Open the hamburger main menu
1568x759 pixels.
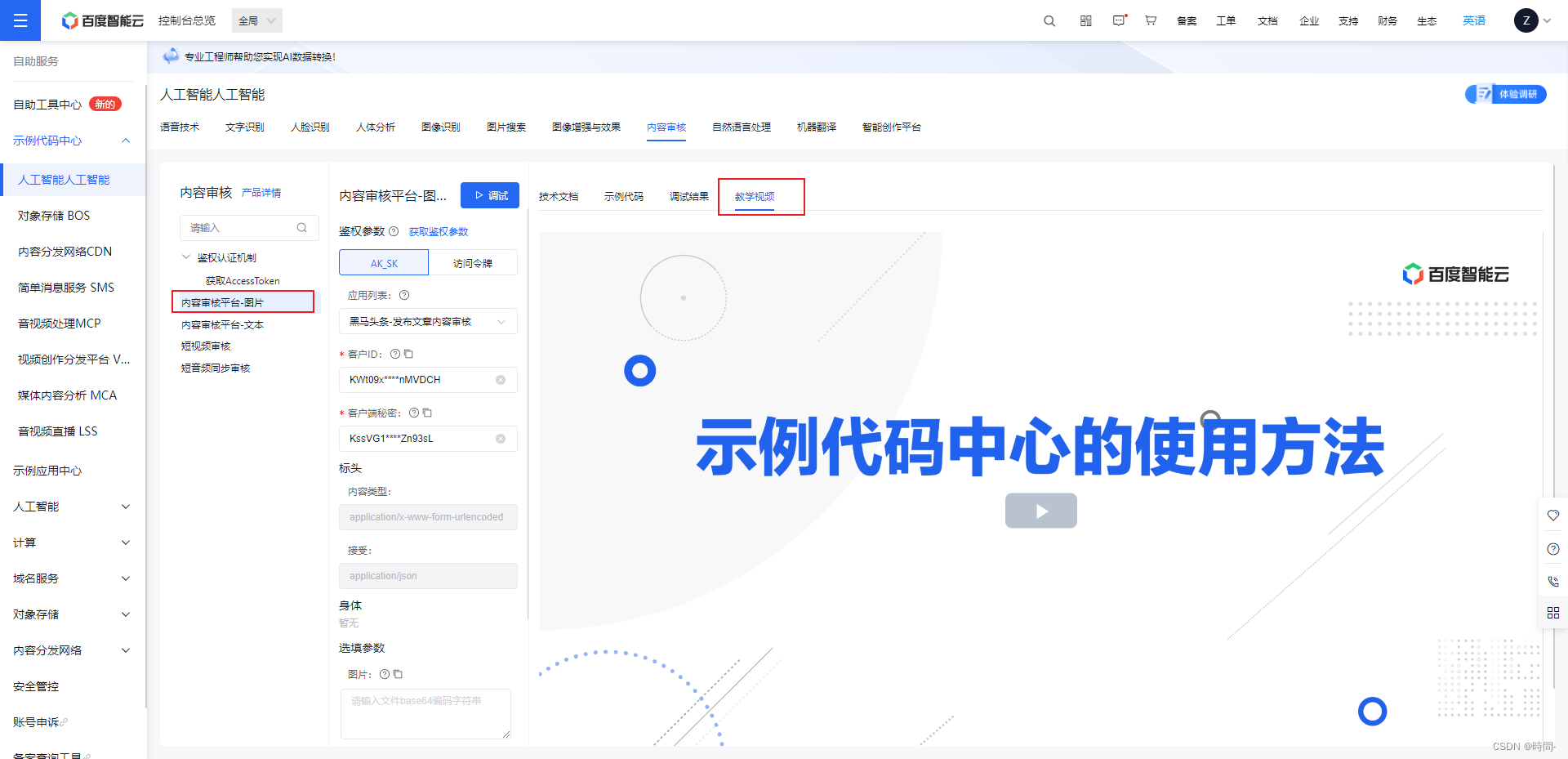coord(20,20)
